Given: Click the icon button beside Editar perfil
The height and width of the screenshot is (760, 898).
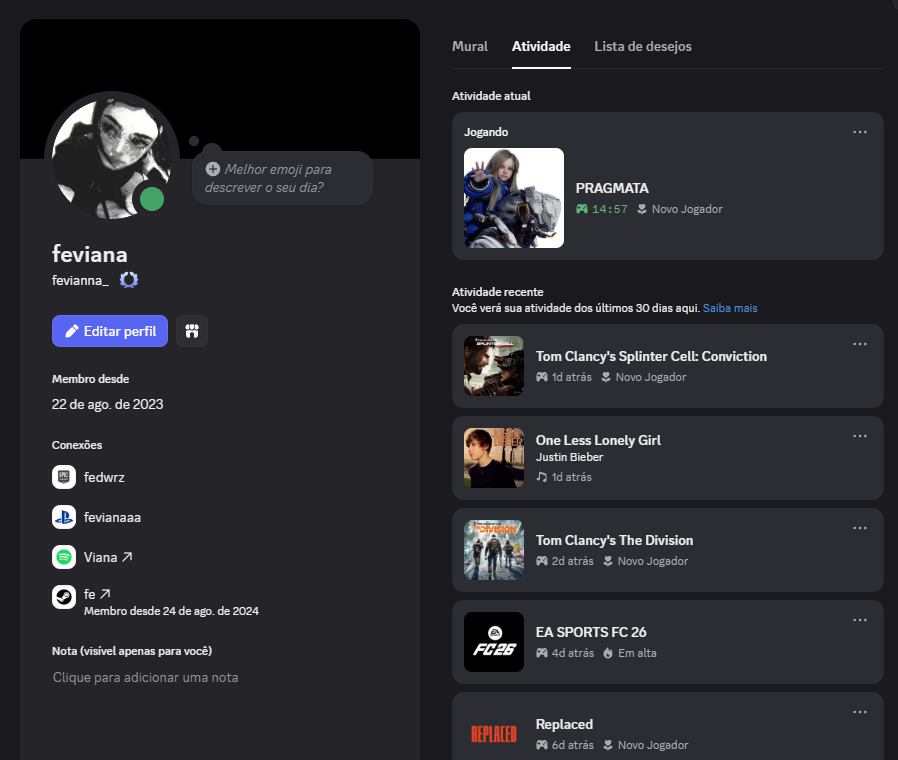Looking at the screenshot, I should [192, 331].
